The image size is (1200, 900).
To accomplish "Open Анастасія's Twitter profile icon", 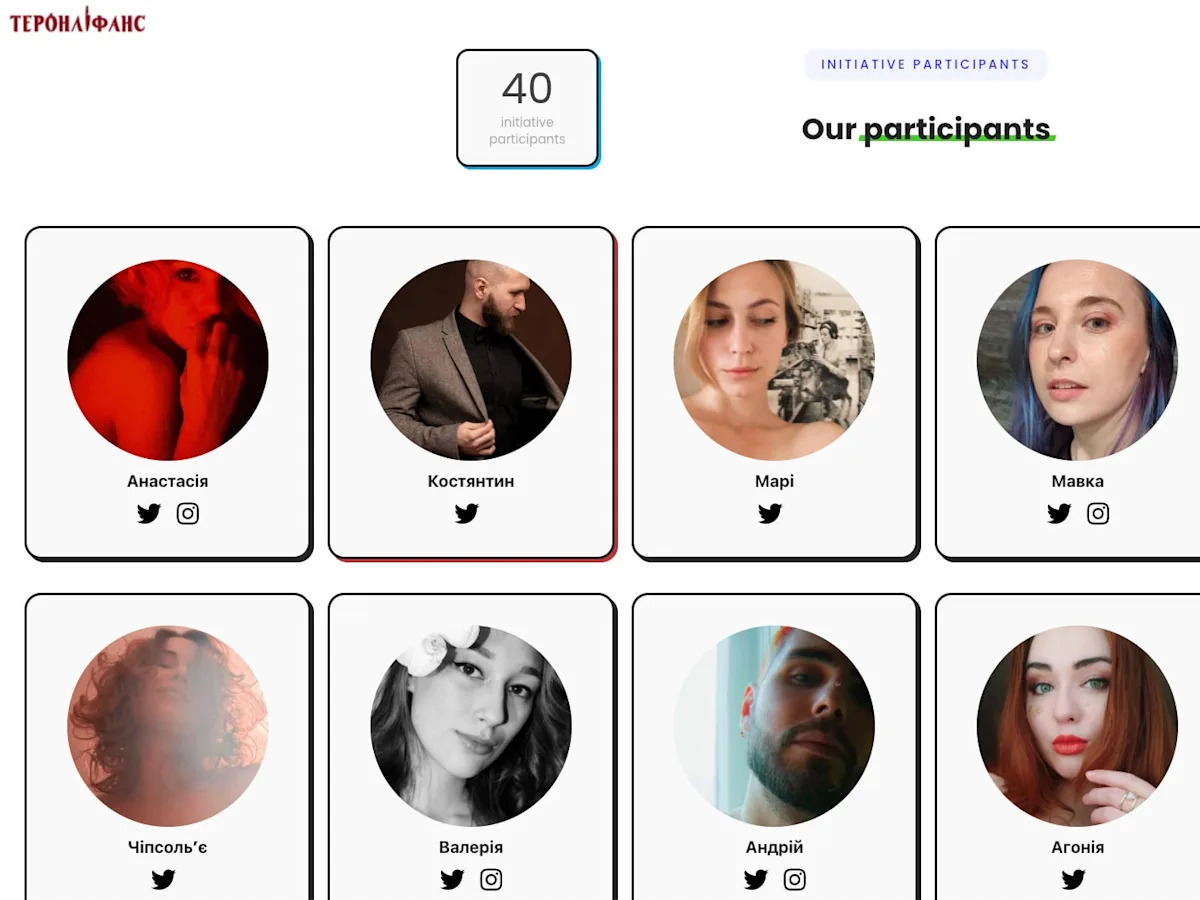I will [x=149, y=514].
